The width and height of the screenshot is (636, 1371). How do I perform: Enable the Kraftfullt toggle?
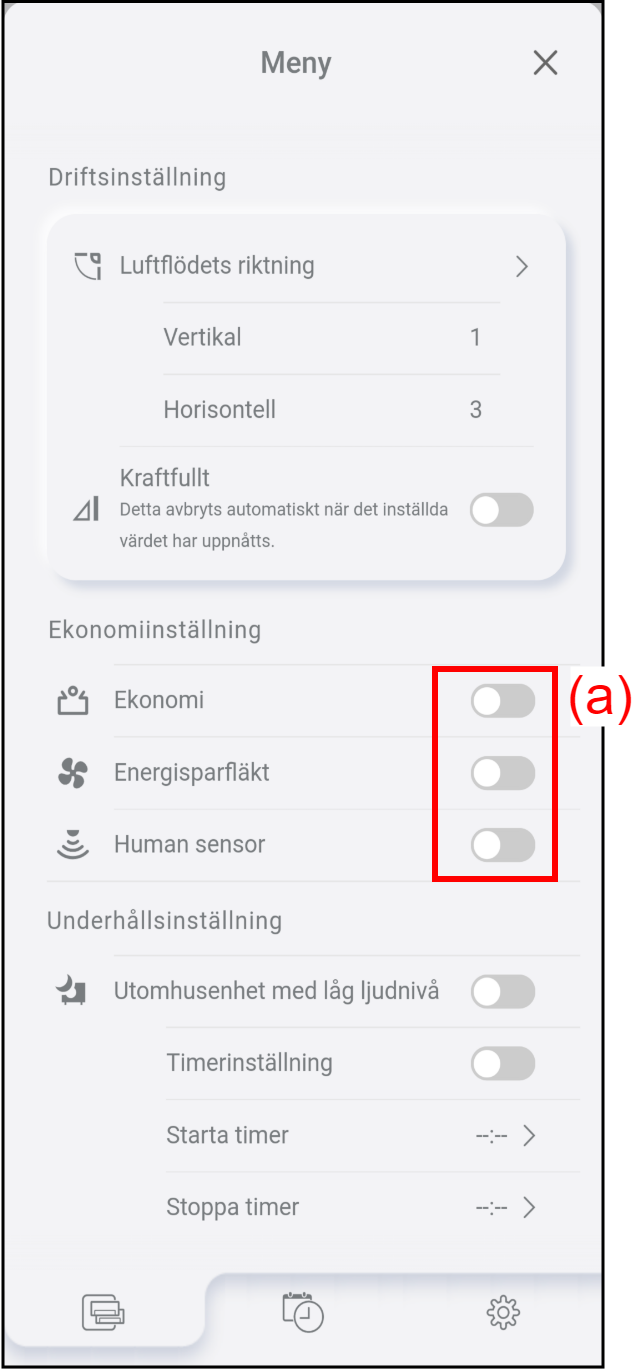[502, 510]
